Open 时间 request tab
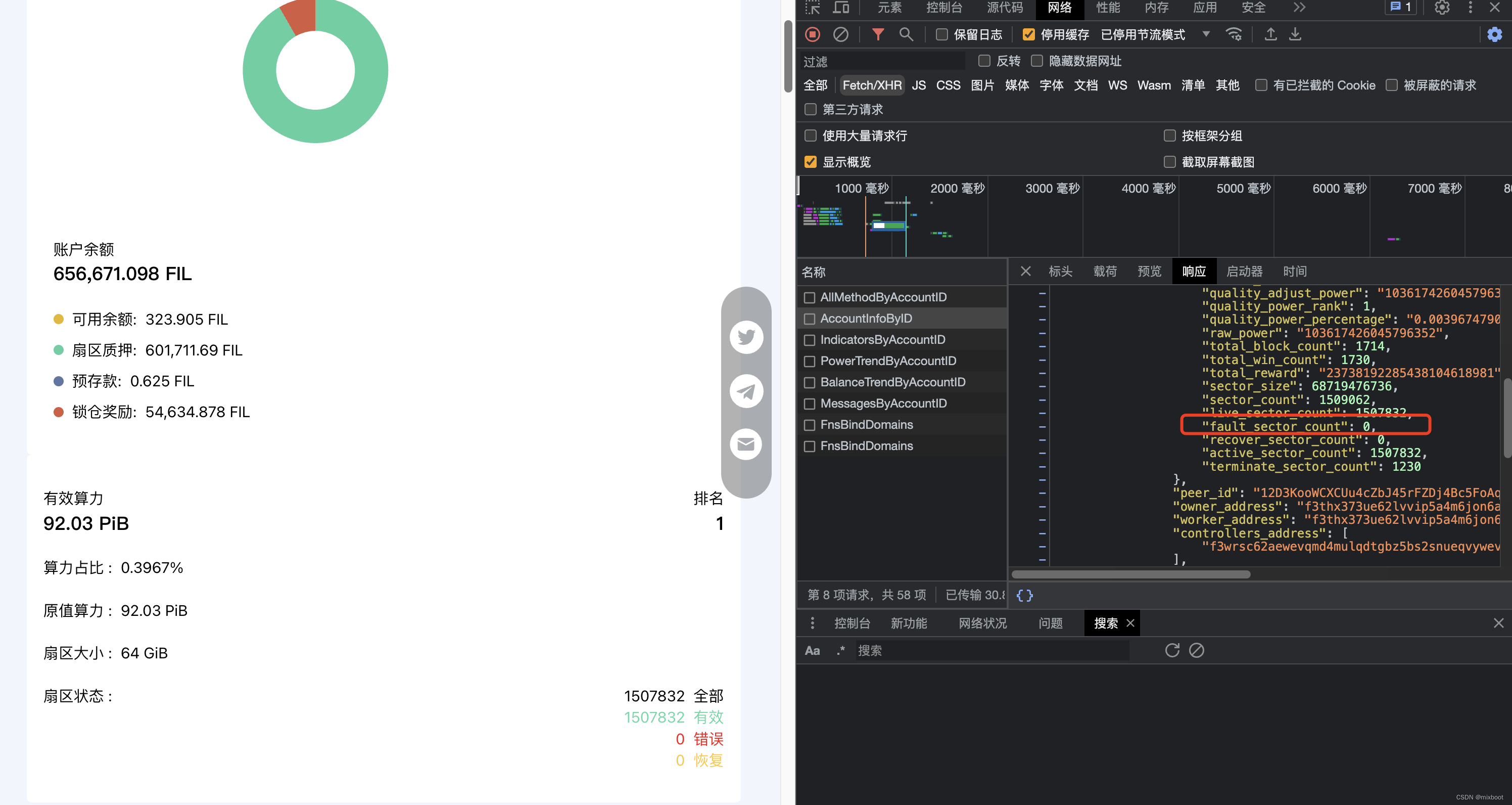The height and width of the screenshot is (805, 1512). (1295, 271)
